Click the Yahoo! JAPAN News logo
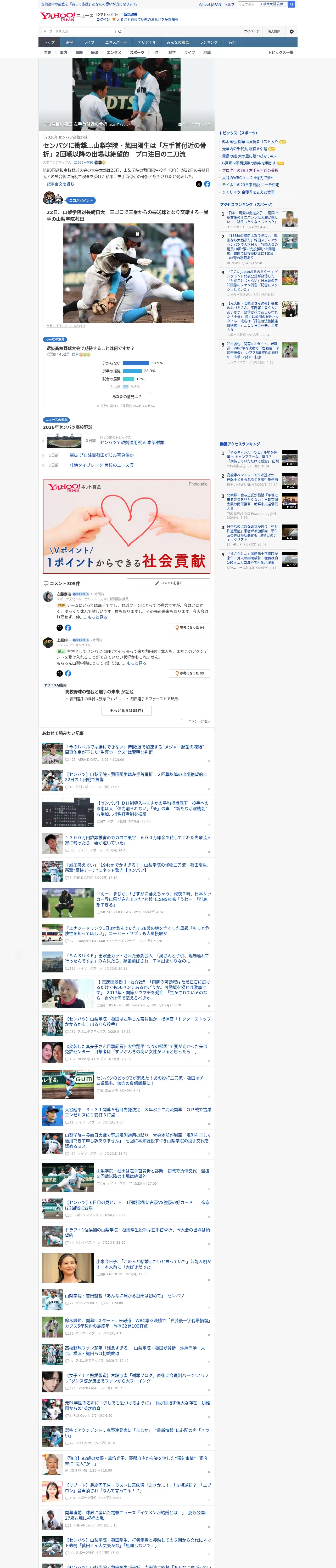The image size is (336, 1568). coord(67,16)
